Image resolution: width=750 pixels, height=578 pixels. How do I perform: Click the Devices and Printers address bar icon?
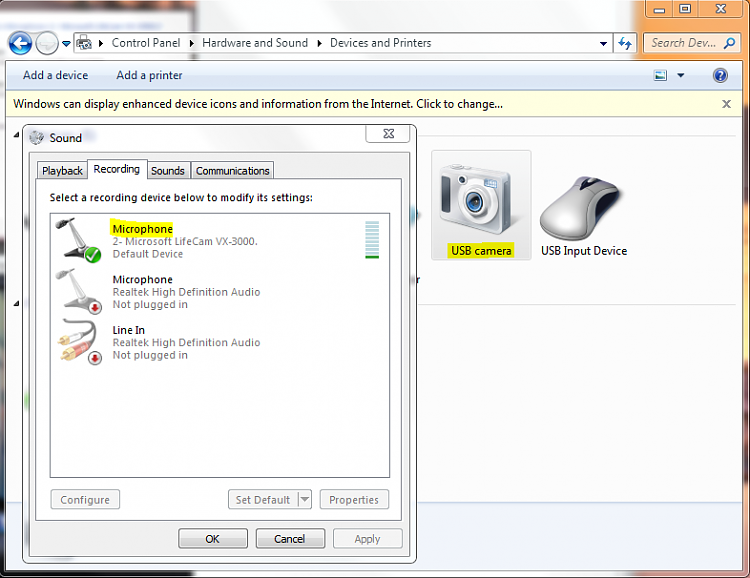(x=84, y=43)
